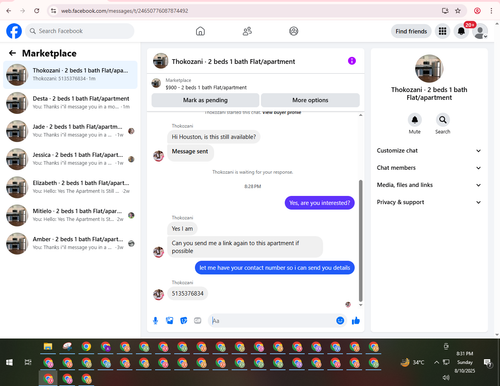This screenshot has width=500, height=386.
Task: Open the Thokozani conversation in the chat list
Action: pyautogui.click(x=70, y=75)
